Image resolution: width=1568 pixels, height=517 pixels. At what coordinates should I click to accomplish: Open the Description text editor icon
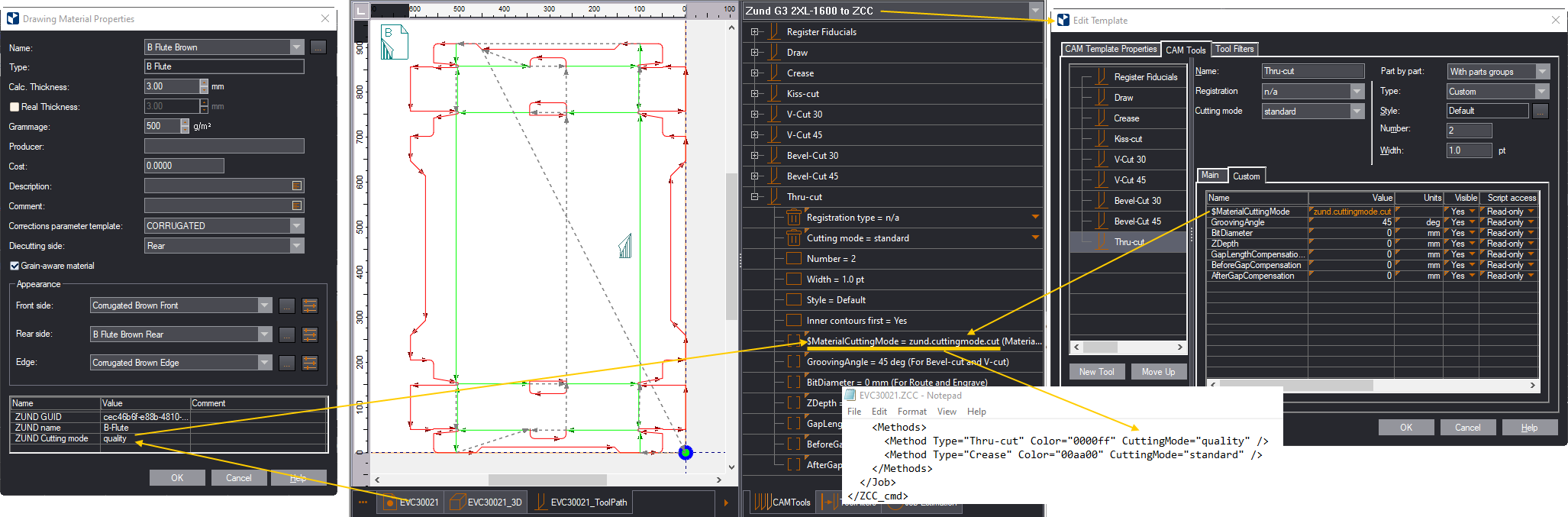tap(297, 186)
